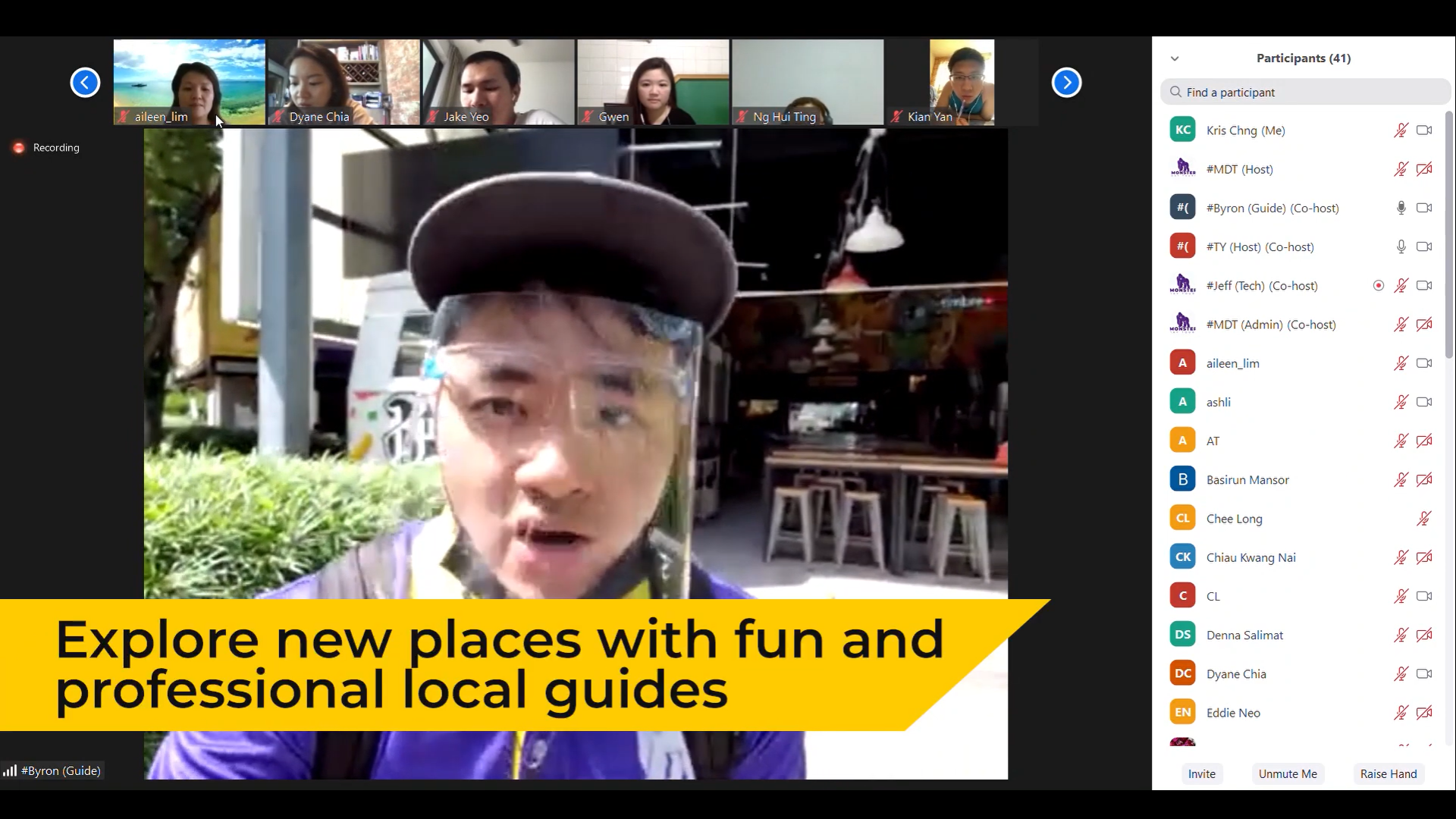Open aileen_lim video thumbnail
Screen dimensions: 1456x819
click(x=190, y=82)
